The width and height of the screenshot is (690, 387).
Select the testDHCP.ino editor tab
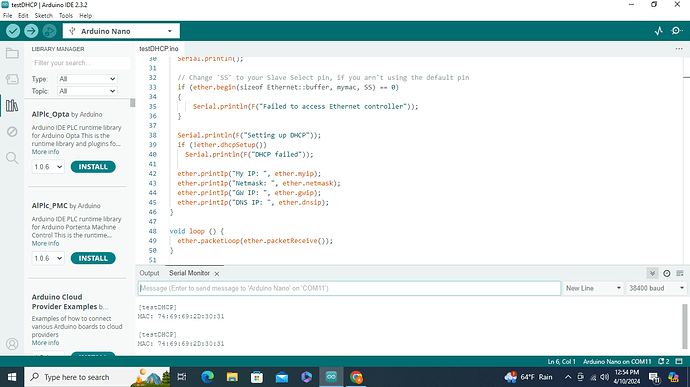159,48
